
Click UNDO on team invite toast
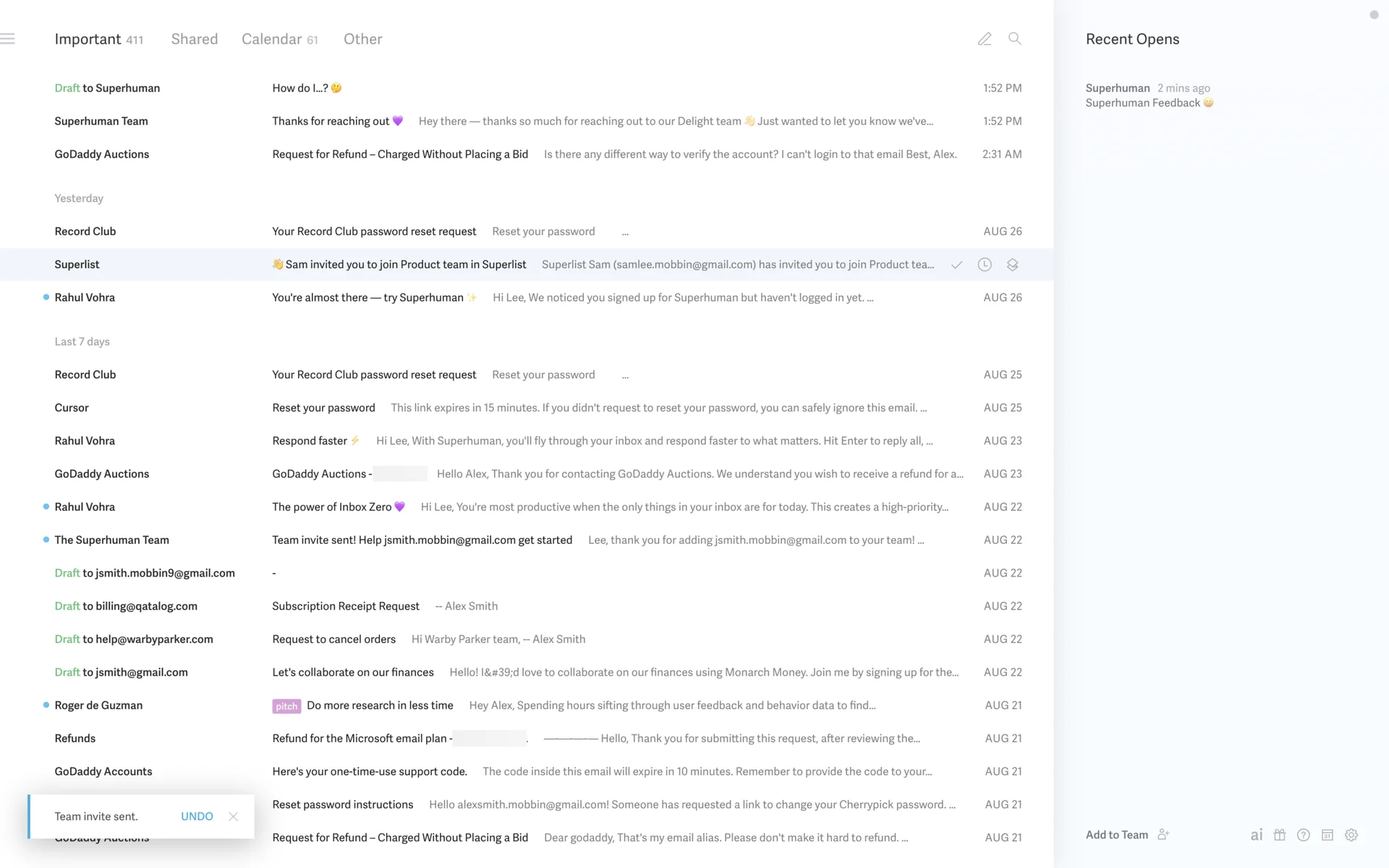click(x=197, y=816)
